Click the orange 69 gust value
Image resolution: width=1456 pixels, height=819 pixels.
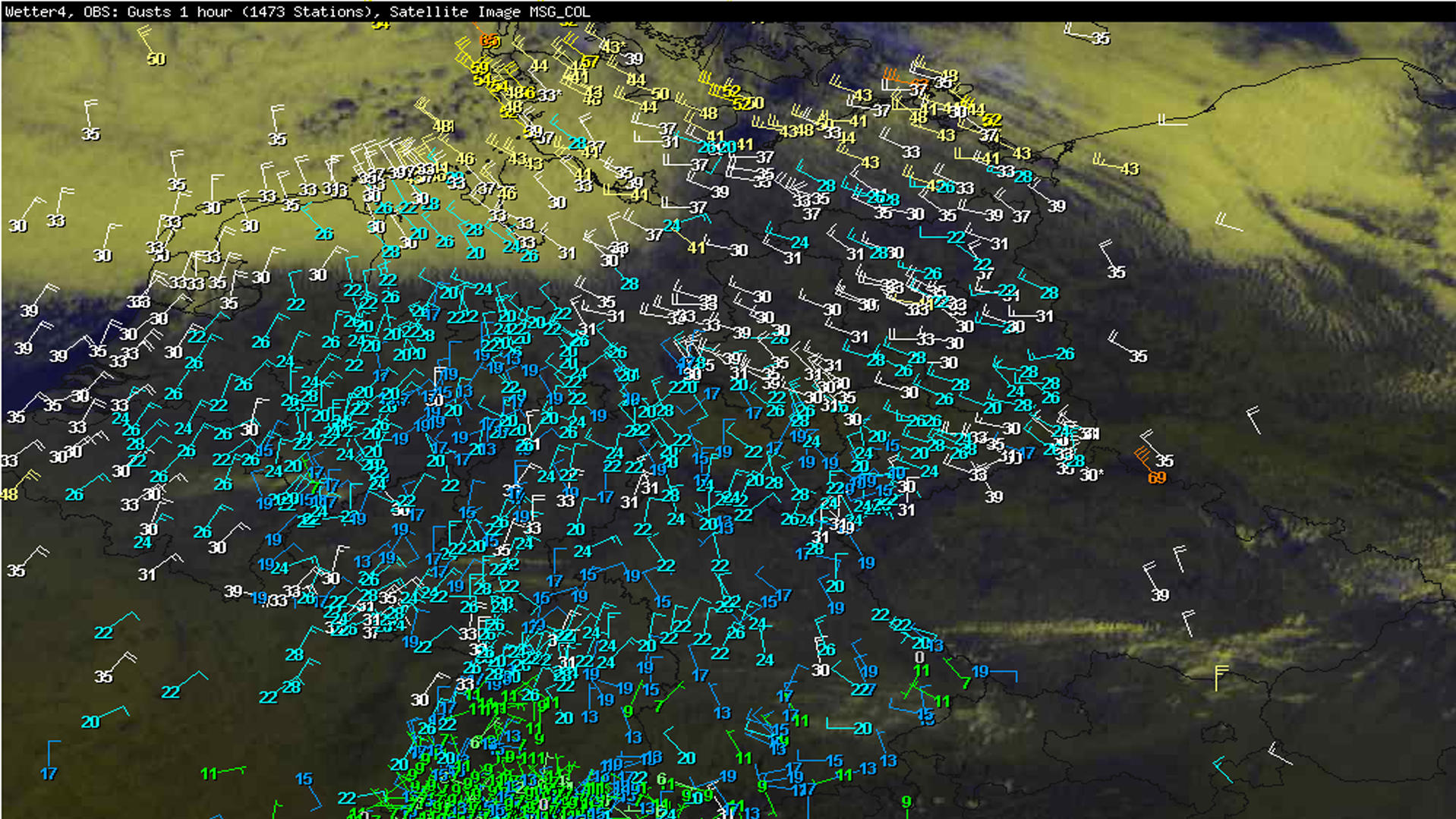(x=1156, y=477)
